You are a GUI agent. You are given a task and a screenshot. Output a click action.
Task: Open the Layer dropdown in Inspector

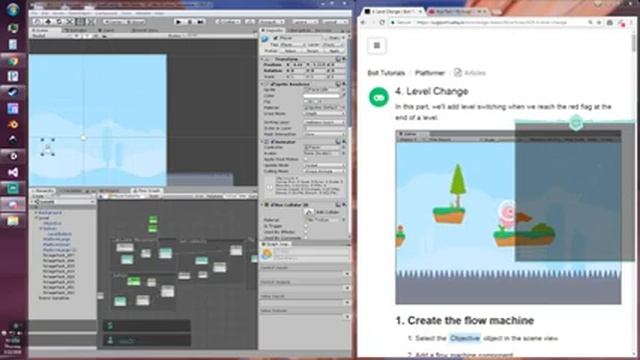(333, 44)
